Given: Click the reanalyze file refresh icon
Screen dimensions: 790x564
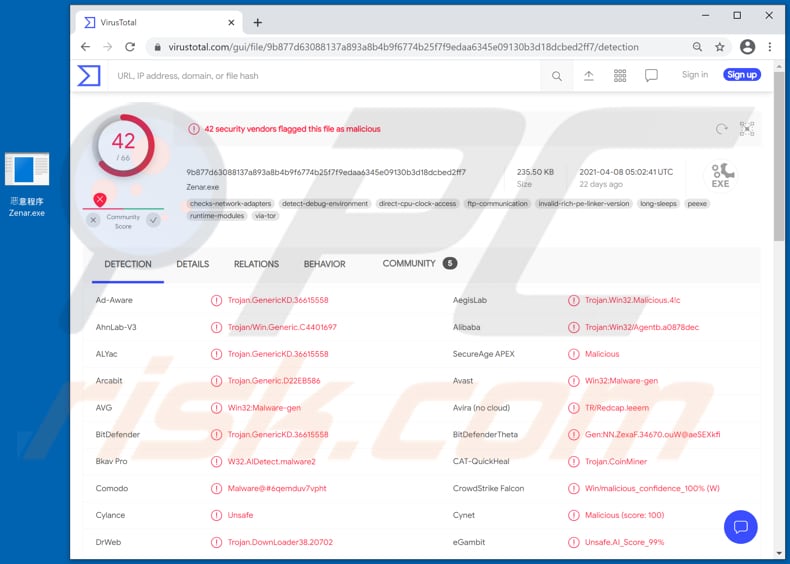Looking at the screenshot, I should (x=721, y=129).
